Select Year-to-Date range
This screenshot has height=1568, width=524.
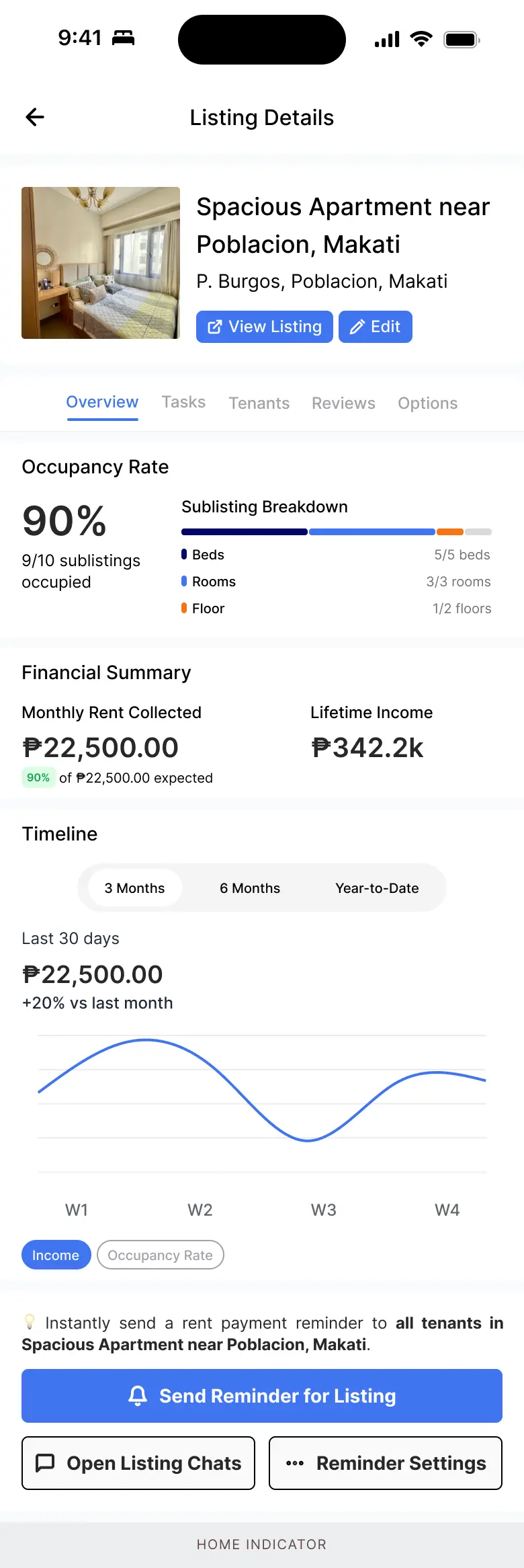tap(377, 888)
